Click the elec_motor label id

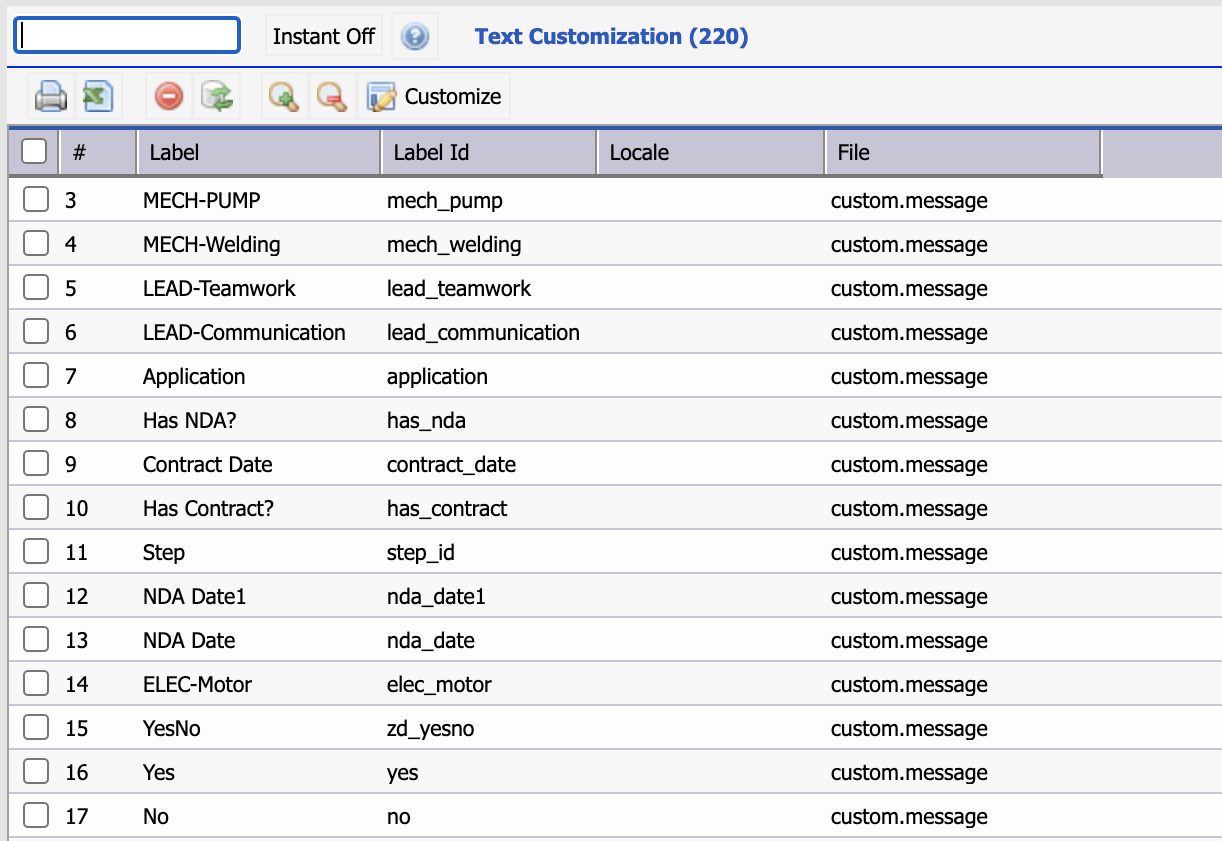point(440,685)
